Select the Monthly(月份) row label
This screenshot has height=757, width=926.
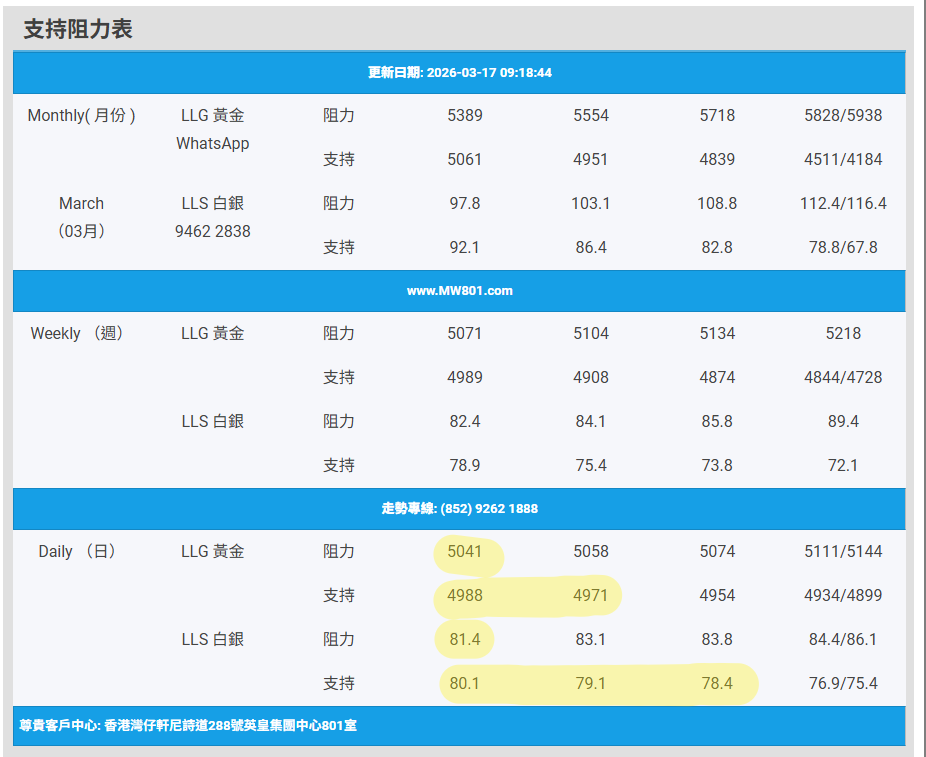(81, 116)
